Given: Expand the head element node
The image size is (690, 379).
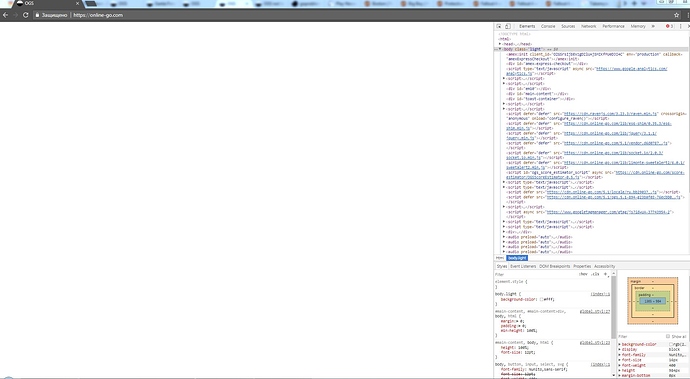Looking at the screenshot, I should [500, 44].
